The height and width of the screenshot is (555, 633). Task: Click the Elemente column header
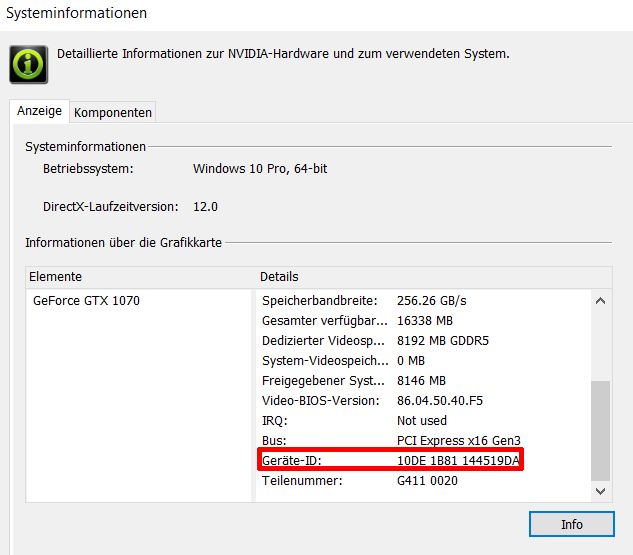pyautogui.click(x=140, y=277)
